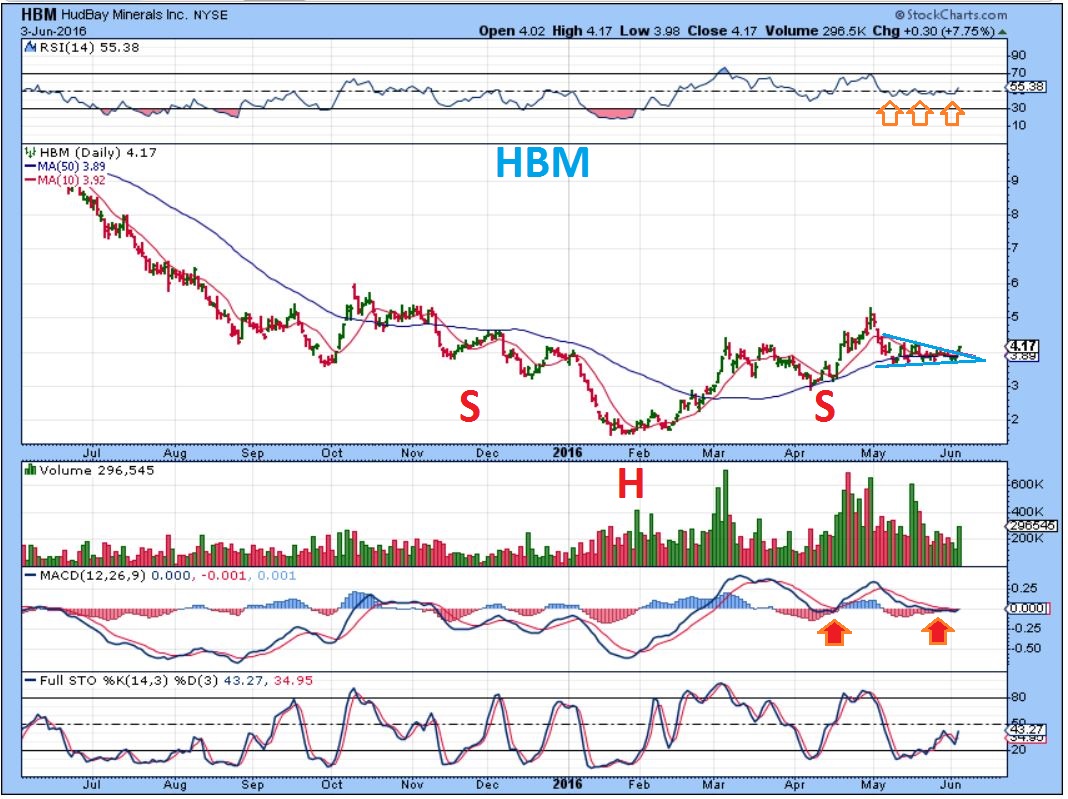Screen dimensions: 1068x799
Task: Click the Mar label on the bottom time axis
Action: coord(713,784)
